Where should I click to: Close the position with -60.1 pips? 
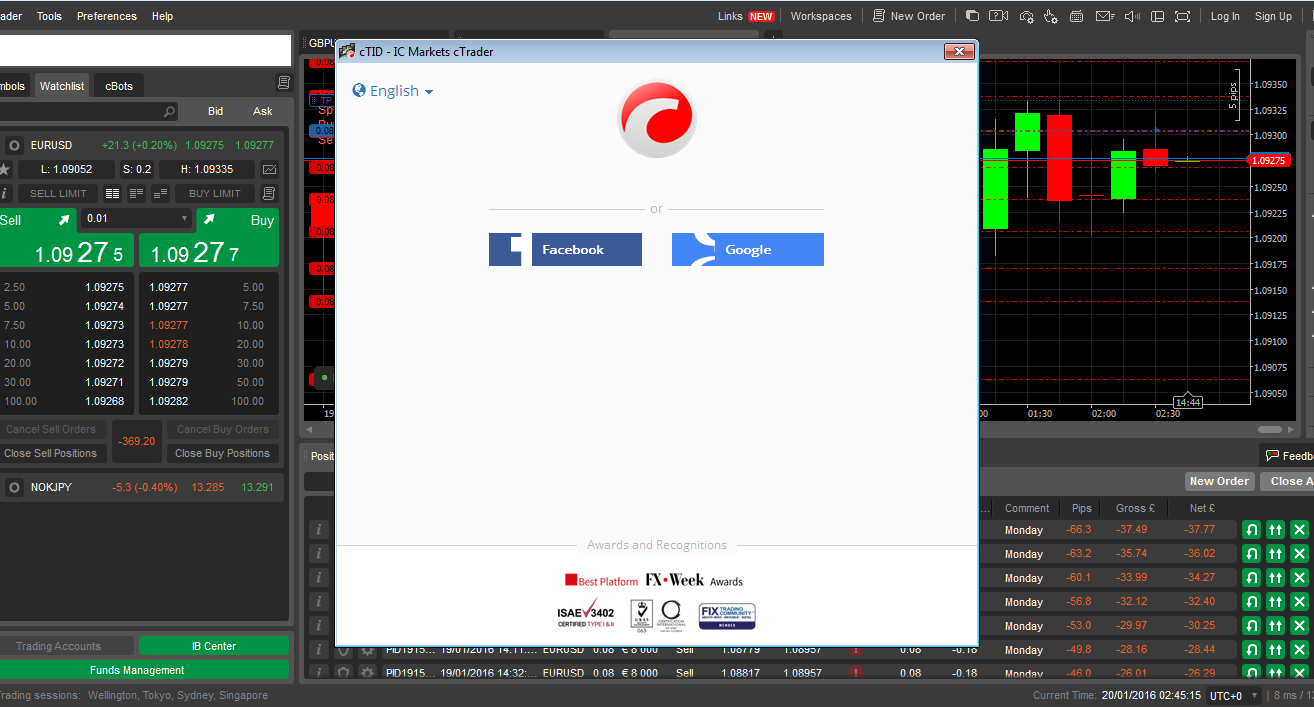[1299, 577]
